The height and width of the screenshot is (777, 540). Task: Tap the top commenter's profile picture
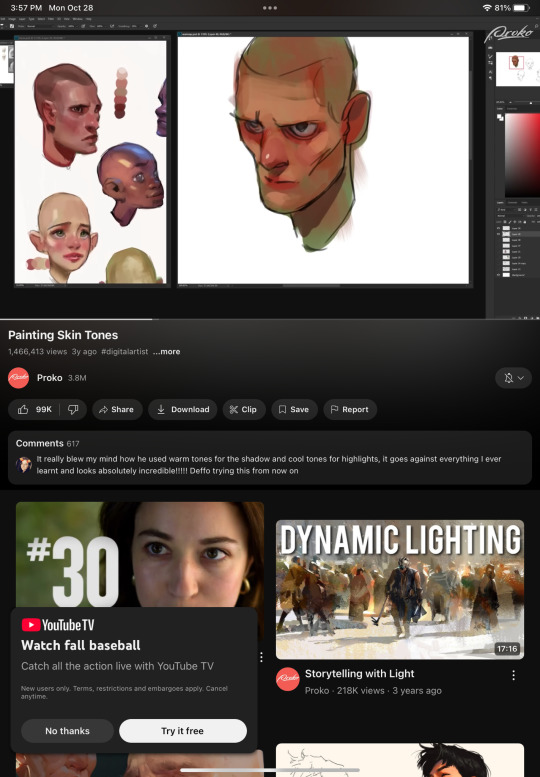(x=24, y=465)
